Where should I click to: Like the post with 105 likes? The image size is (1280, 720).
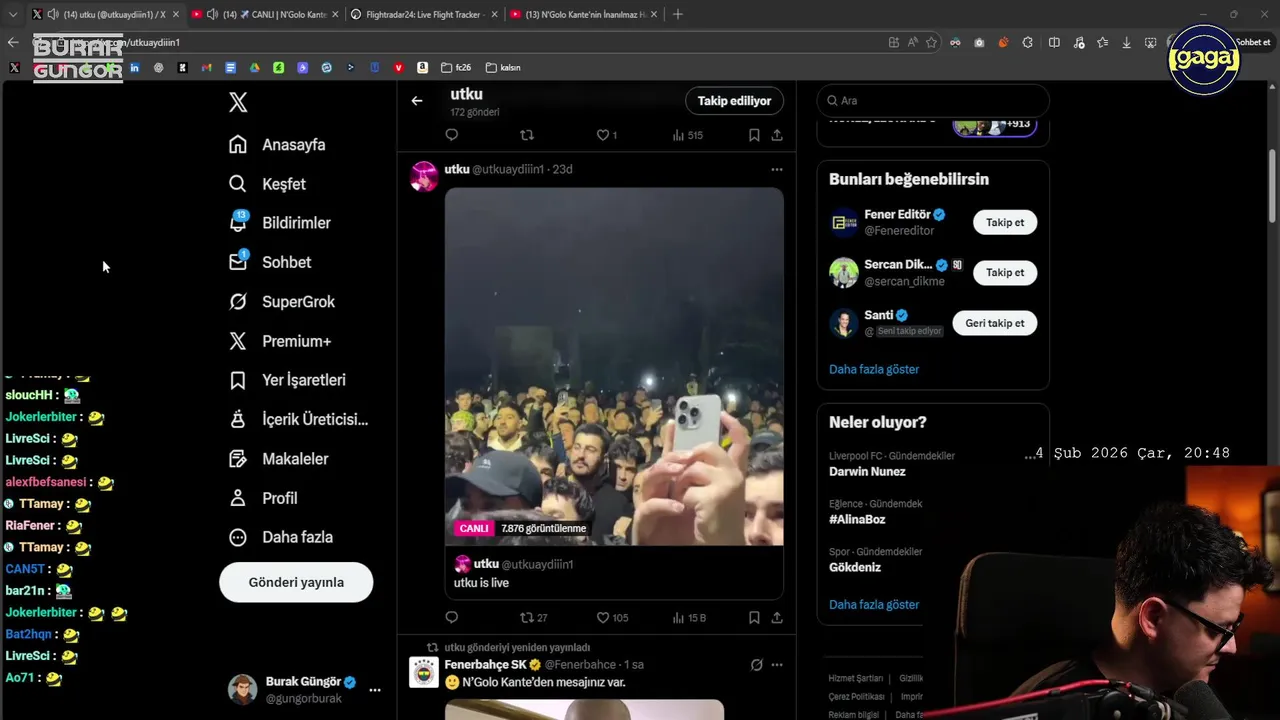click(612, 618)
